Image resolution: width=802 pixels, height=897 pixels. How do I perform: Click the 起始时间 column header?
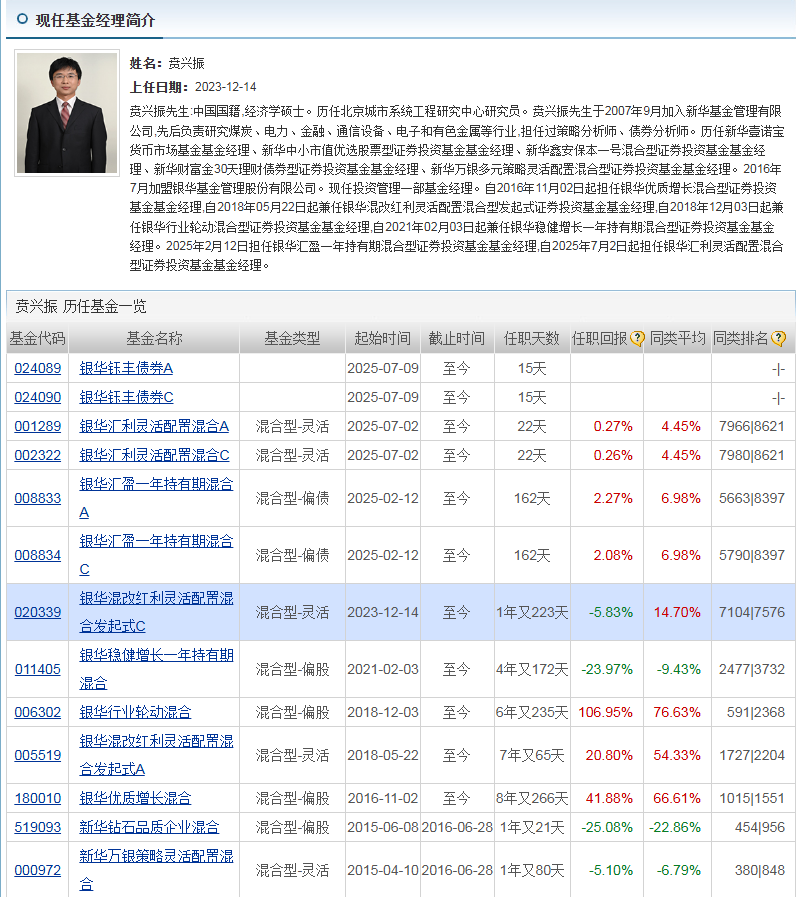(x=383, y=339)
